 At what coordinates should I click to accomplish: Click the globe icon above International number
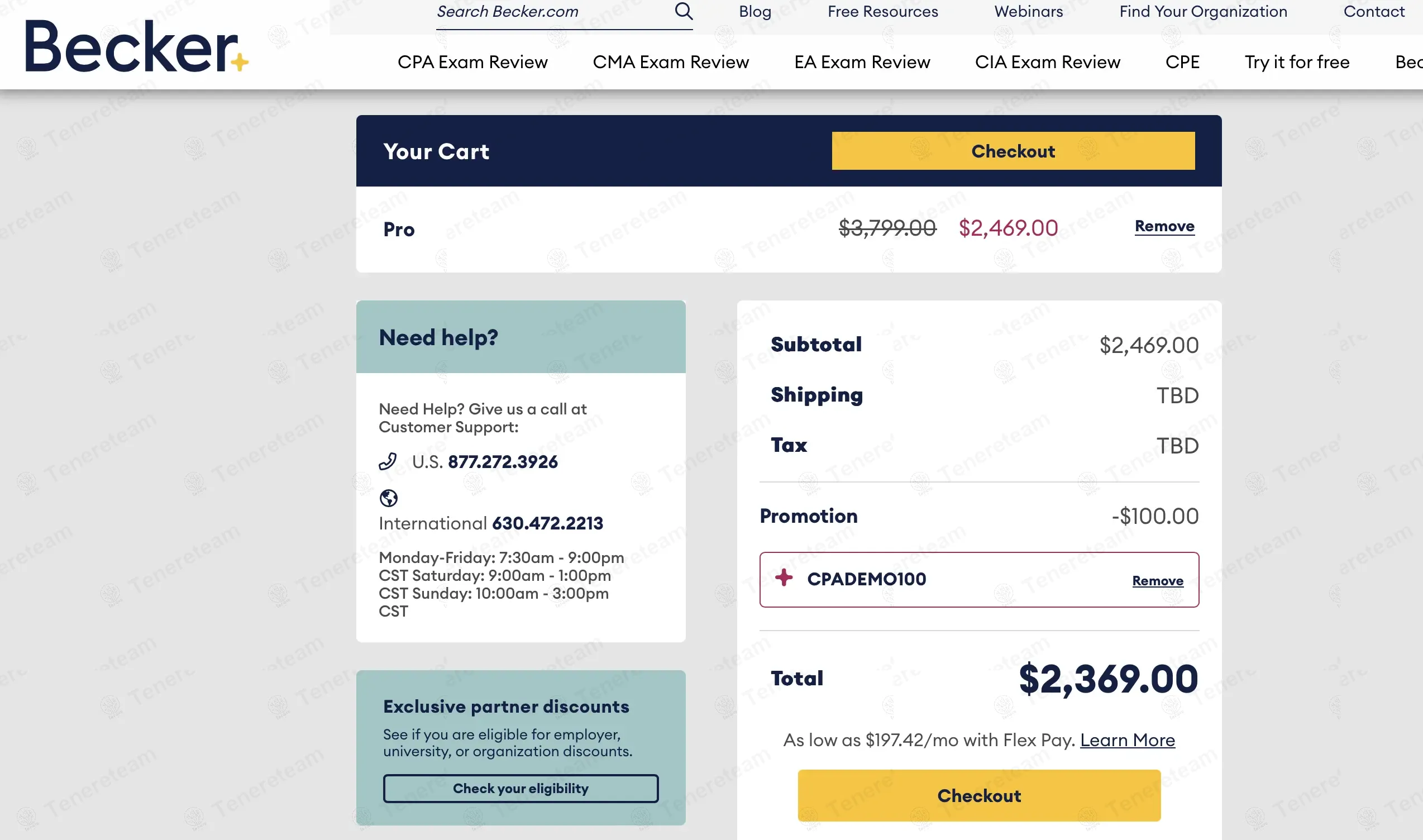coord(388,498)
